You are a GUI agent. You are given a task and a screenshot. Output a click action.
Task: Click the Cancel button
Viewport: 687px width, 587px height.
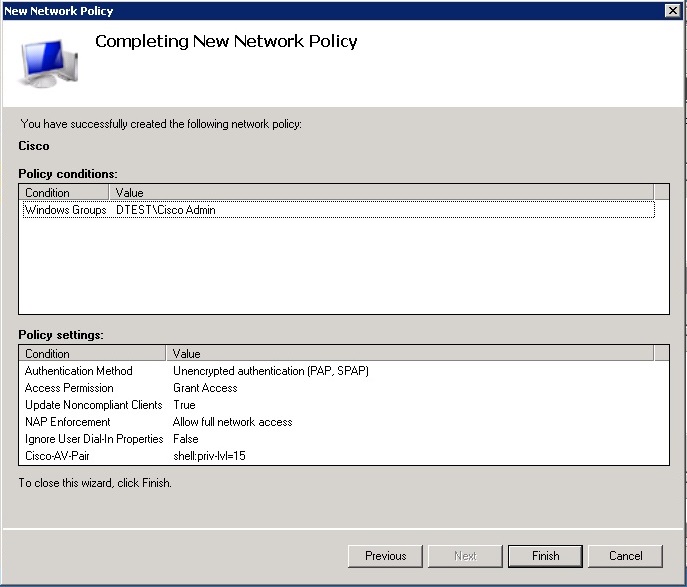pyautogui.click(x=625, y=556)
